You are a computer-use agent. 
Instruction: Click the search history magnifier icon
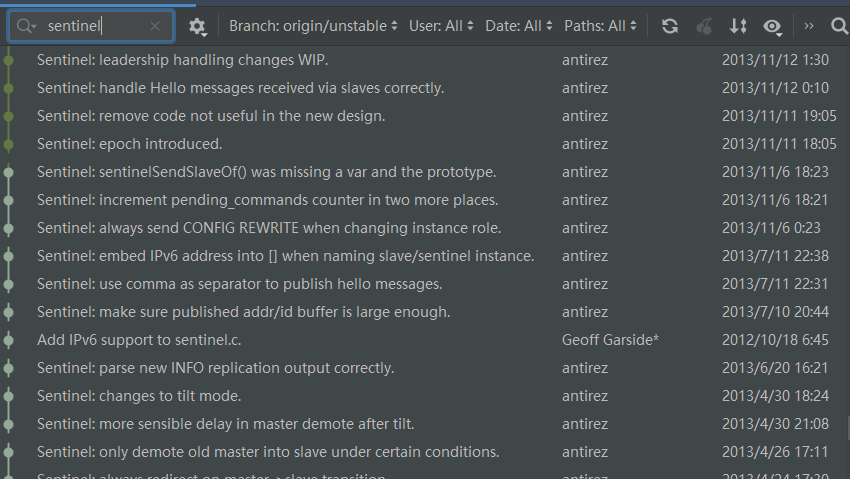point(26,26)
